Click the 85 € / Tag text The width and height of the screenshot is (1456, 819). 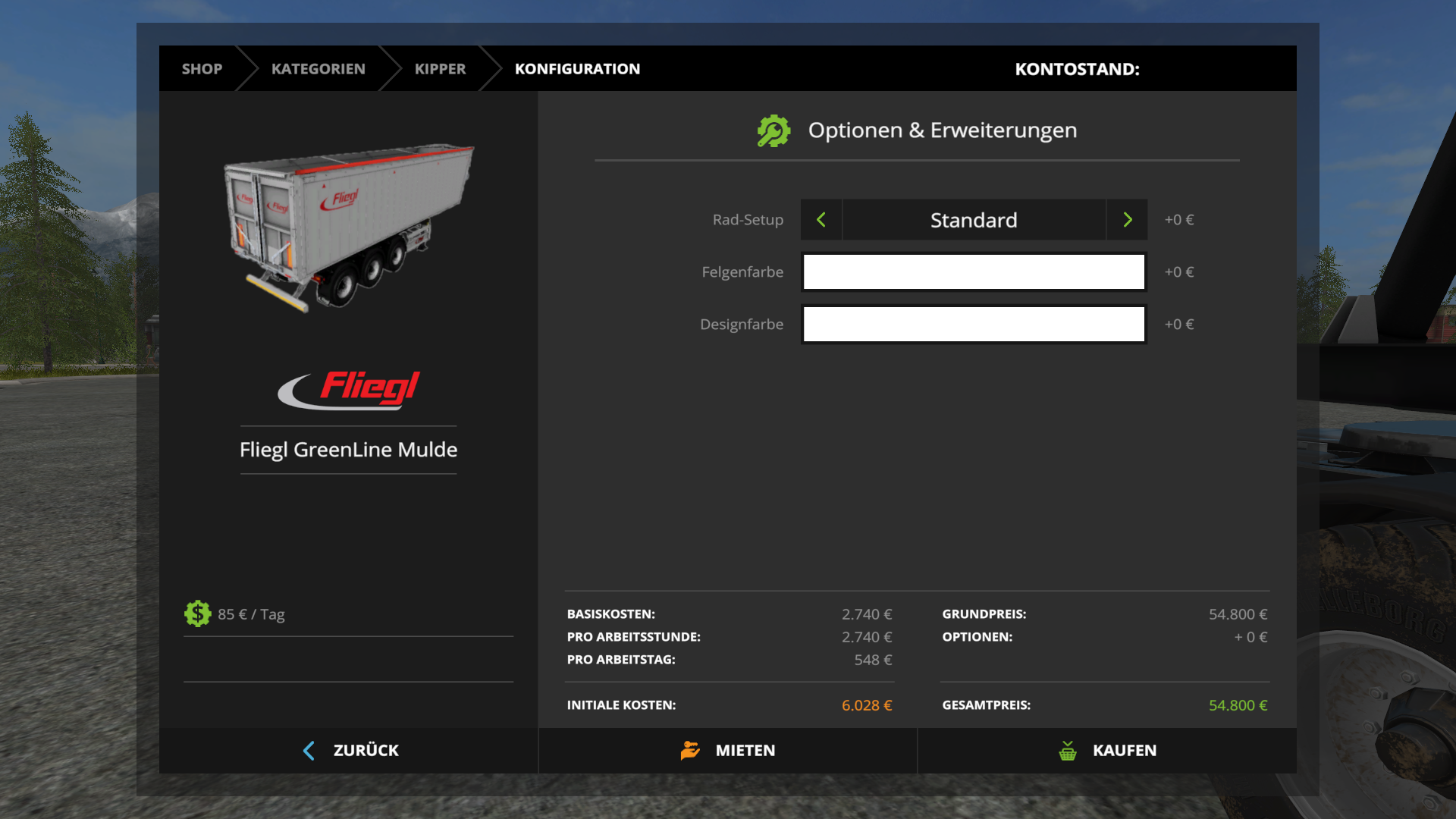(252, 614)
